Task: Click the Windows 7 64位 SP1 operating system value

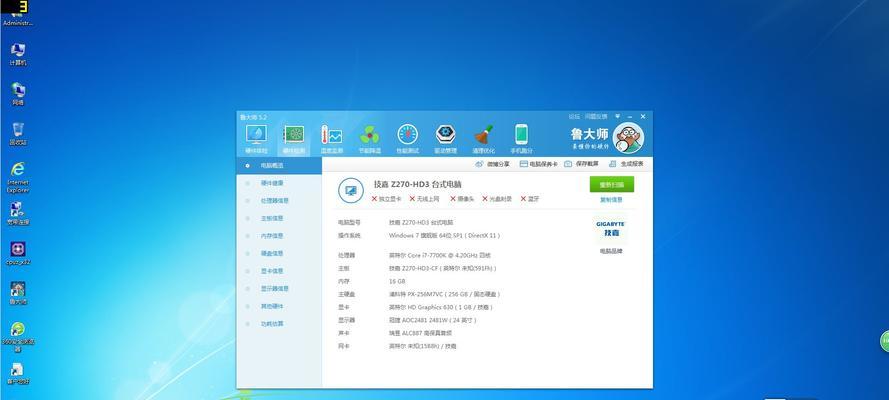Action: pyautogui.click(x=444, y=235)
